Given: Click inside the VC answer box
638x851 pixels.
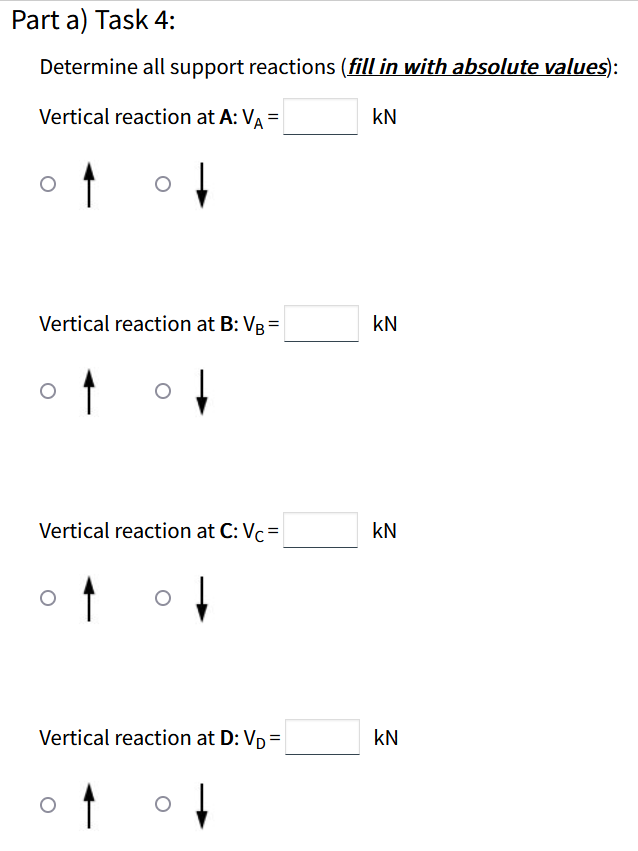Looking at the screenshot, I should [320, 530].
